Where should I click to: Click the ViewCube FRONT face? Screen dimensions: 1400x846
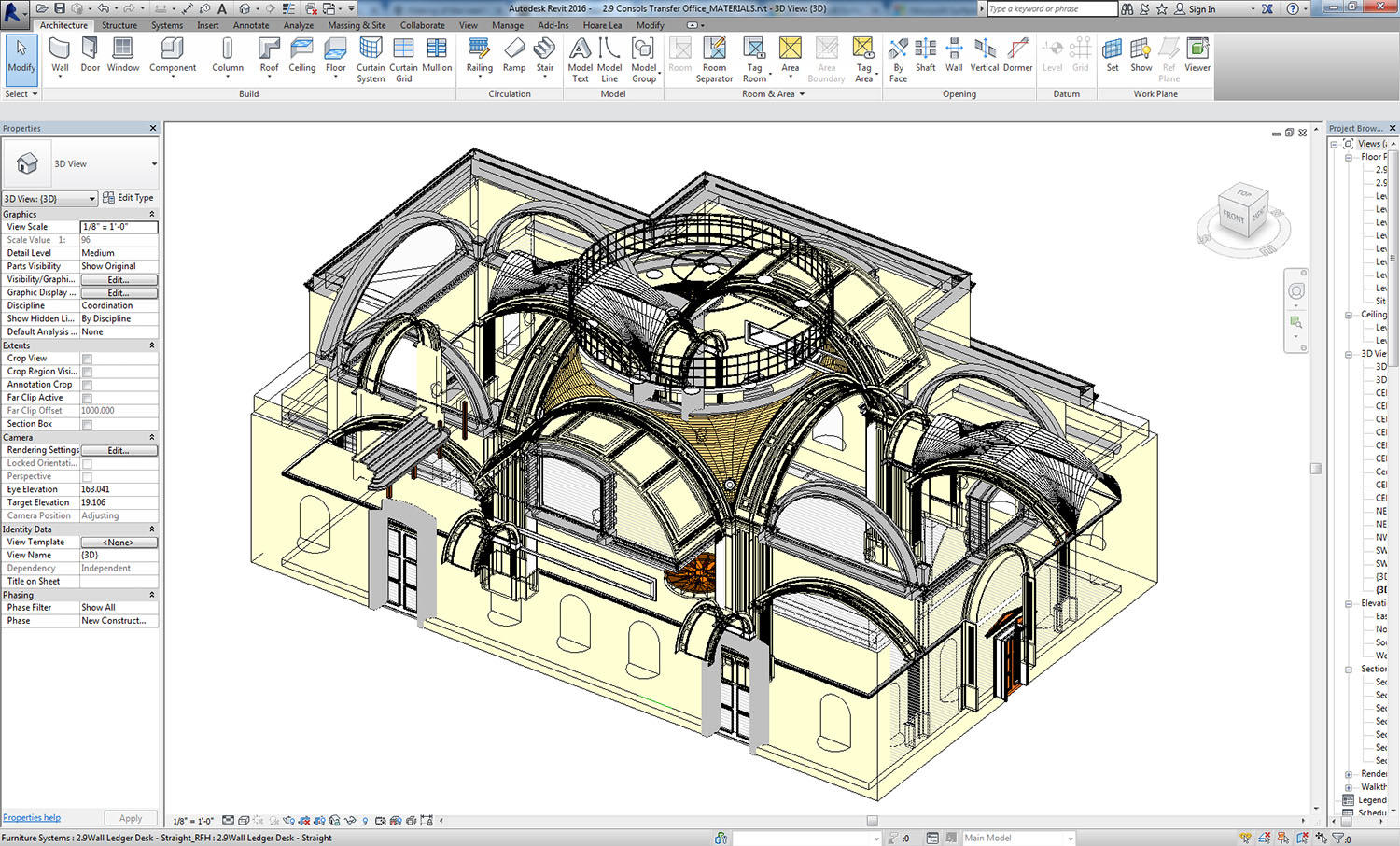click(x=1233, y=217)
